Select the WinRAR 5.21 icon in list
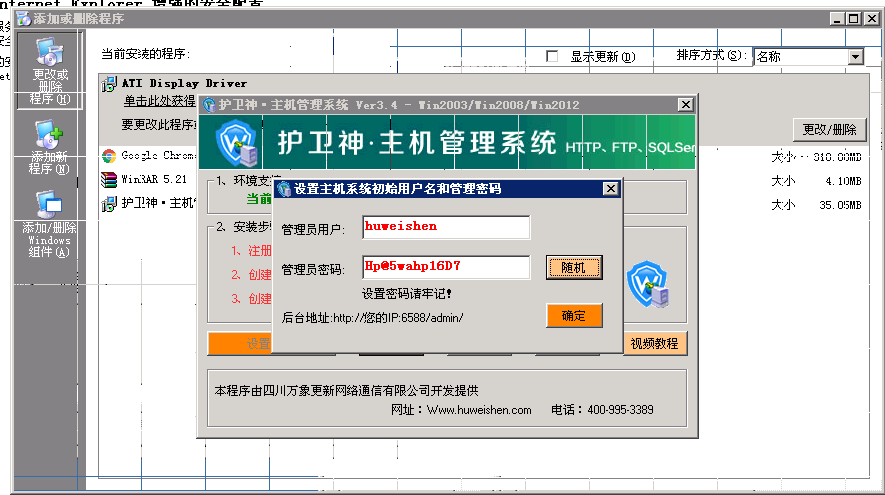This screenshot has width=885, height=495. pos(109,179)
